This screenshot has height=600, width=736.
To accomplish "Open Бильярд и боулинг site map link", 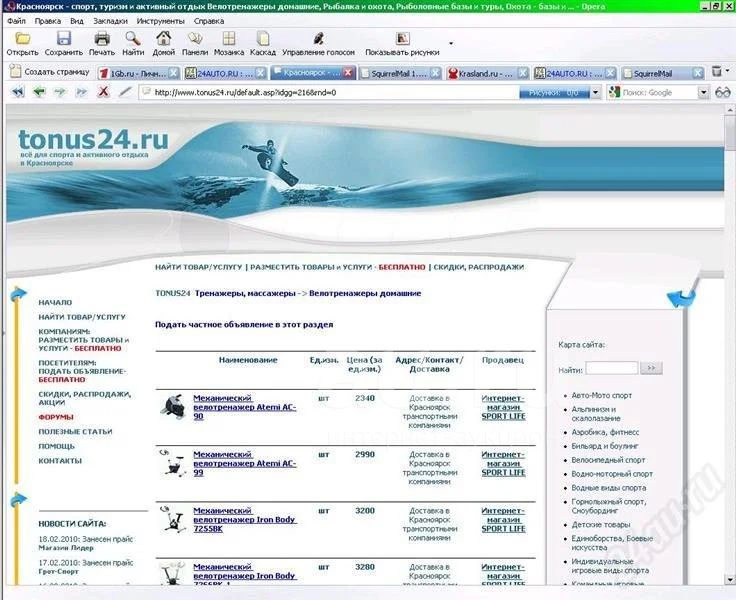I will (x=605, y=446).
